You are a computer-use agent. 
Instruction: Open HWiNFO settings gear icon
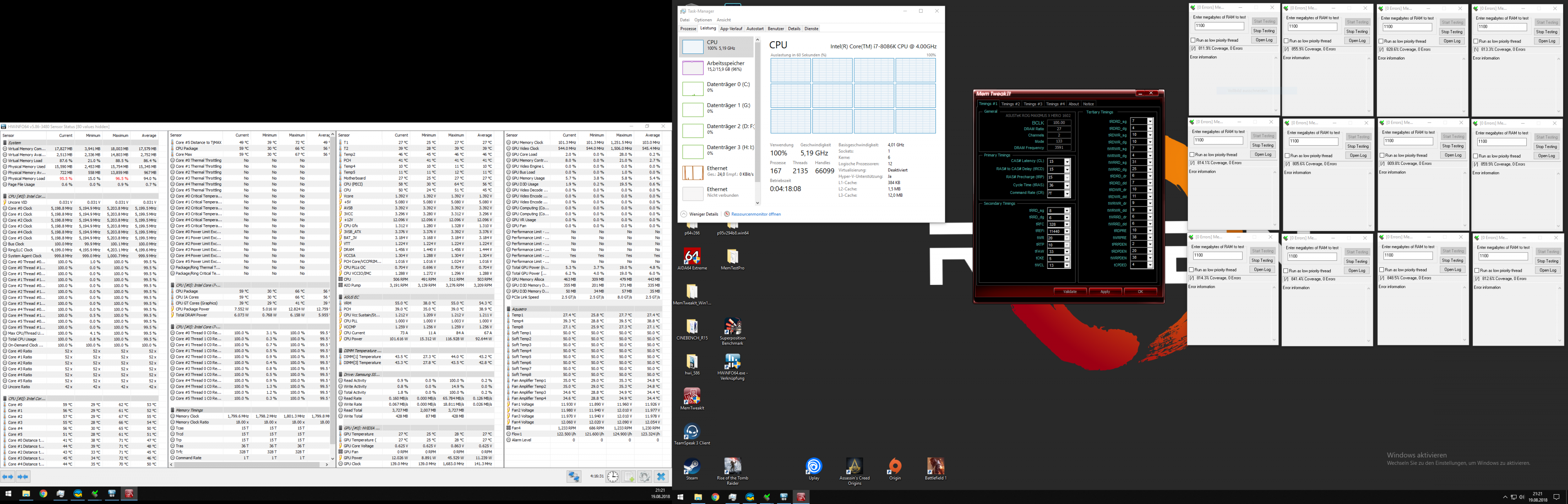coord(645,477)
